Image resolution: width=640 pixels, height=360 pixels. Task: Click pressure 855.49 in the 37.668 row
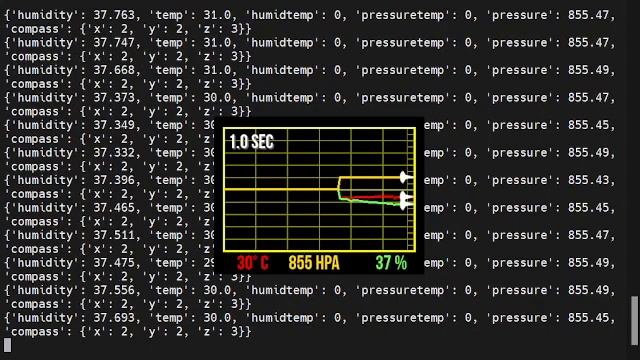(588, 70)
